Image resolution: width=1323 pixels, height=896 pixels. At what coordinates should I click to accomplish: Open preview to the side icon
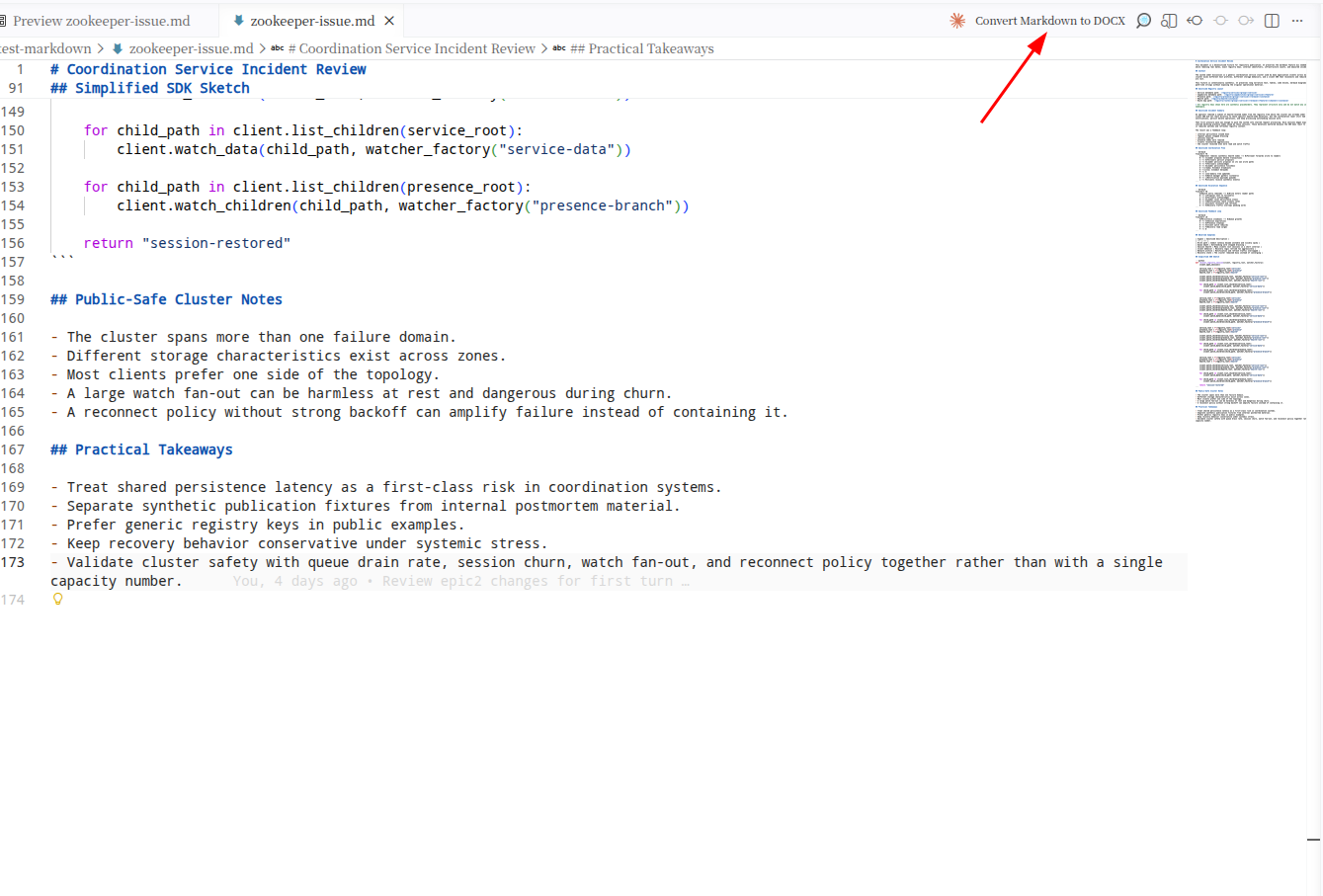click(1169, 21)
